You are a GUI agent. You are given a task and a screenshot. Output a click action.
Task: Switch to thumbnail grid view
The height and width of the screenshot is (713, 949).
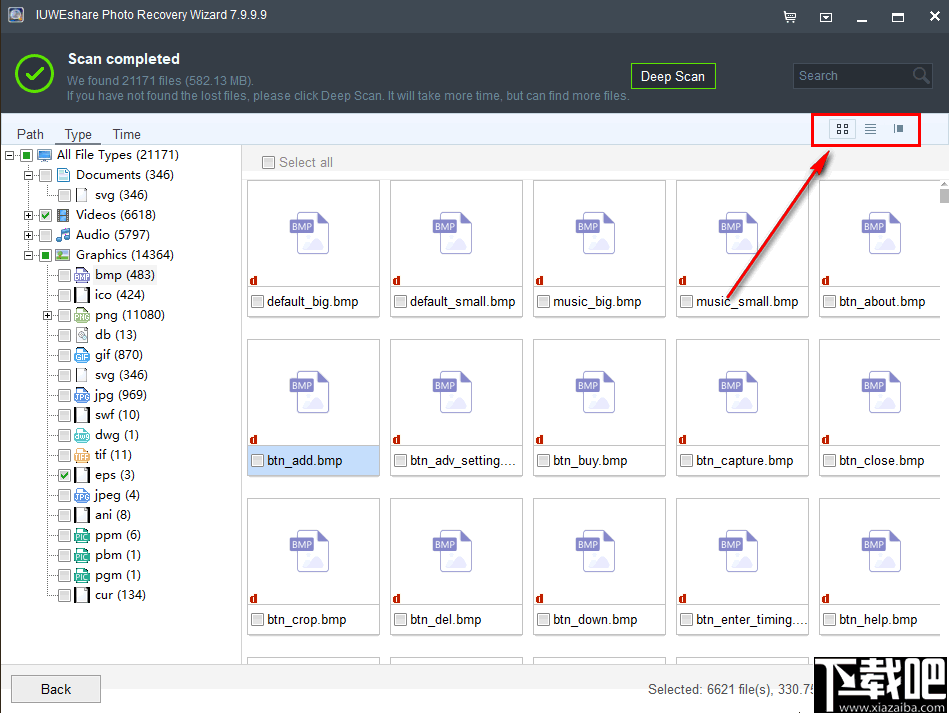point(841,129)
